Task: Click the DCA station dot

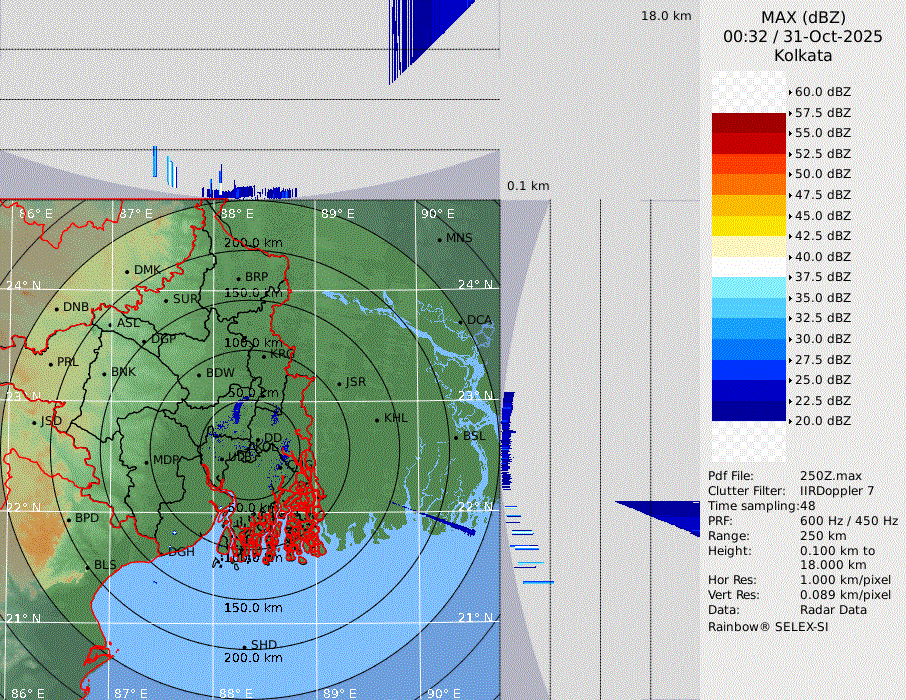Action: tap(461, 321)
